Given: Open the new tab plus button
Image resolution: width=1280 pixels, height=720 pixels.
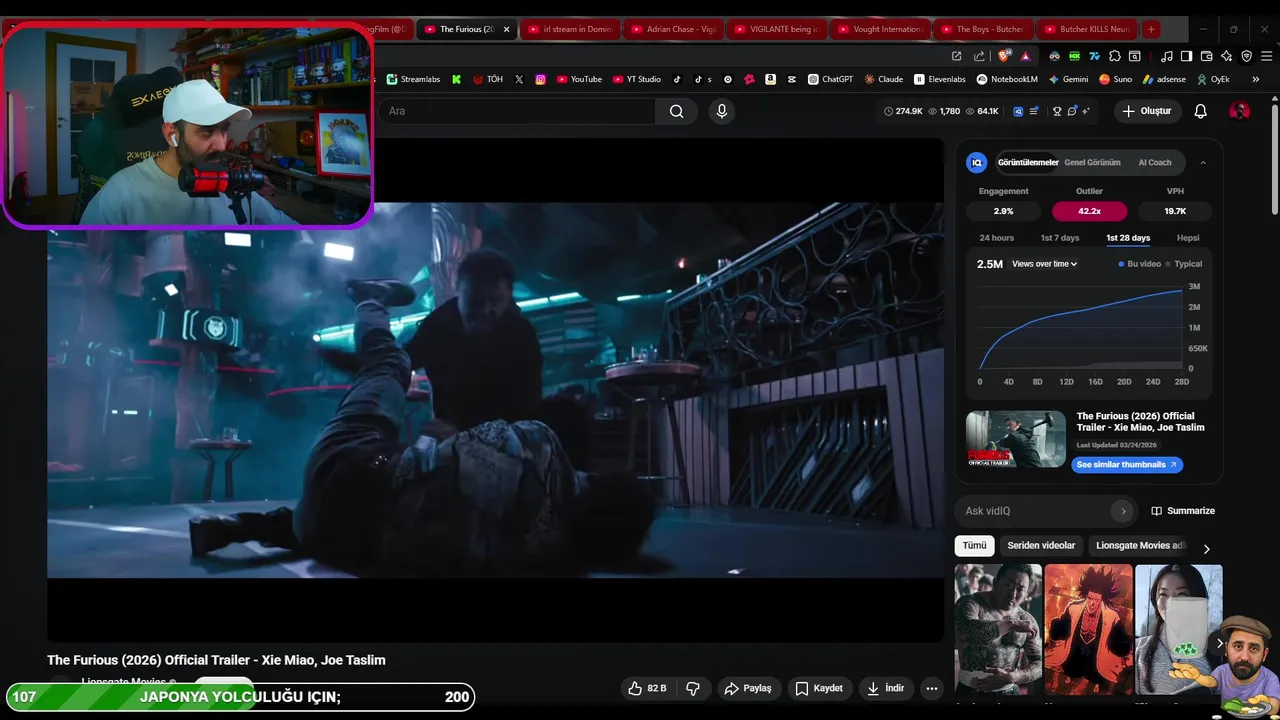Looking at the screenshot, I should (1151, 29).
